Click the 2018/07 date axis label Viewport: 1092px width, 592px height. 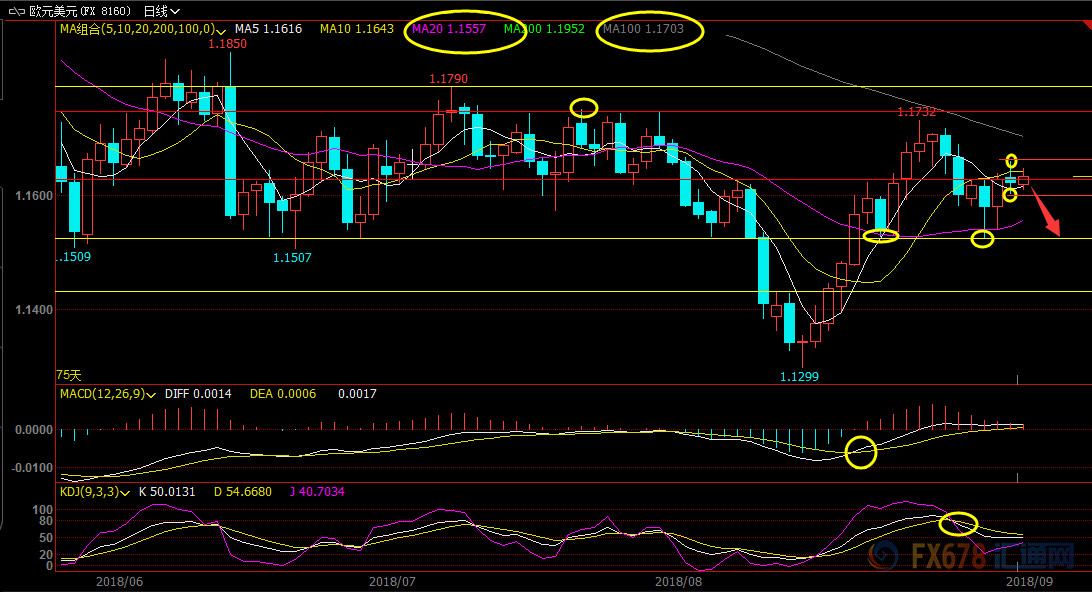click(x=392, y=581)
